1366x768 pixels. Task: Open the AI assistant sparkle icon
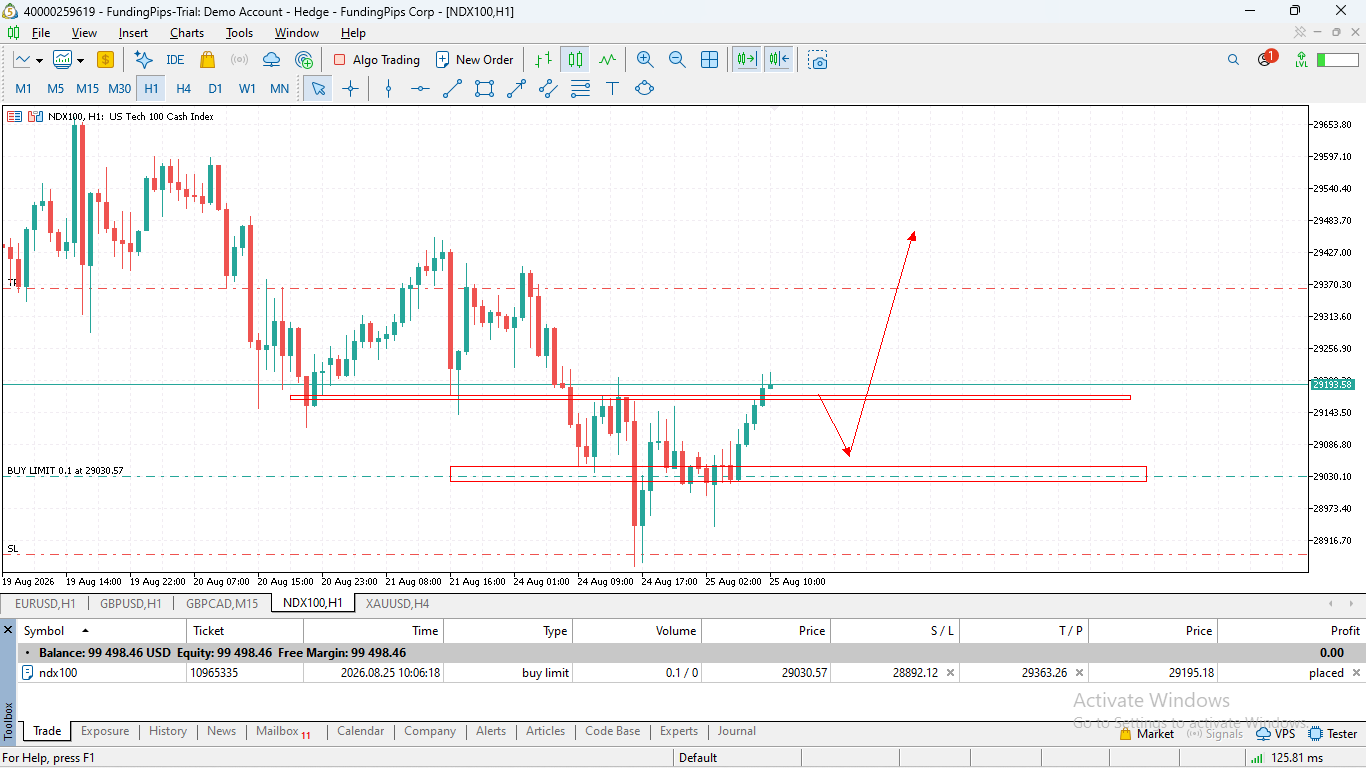pyautogui.click(x=143, y=60)
